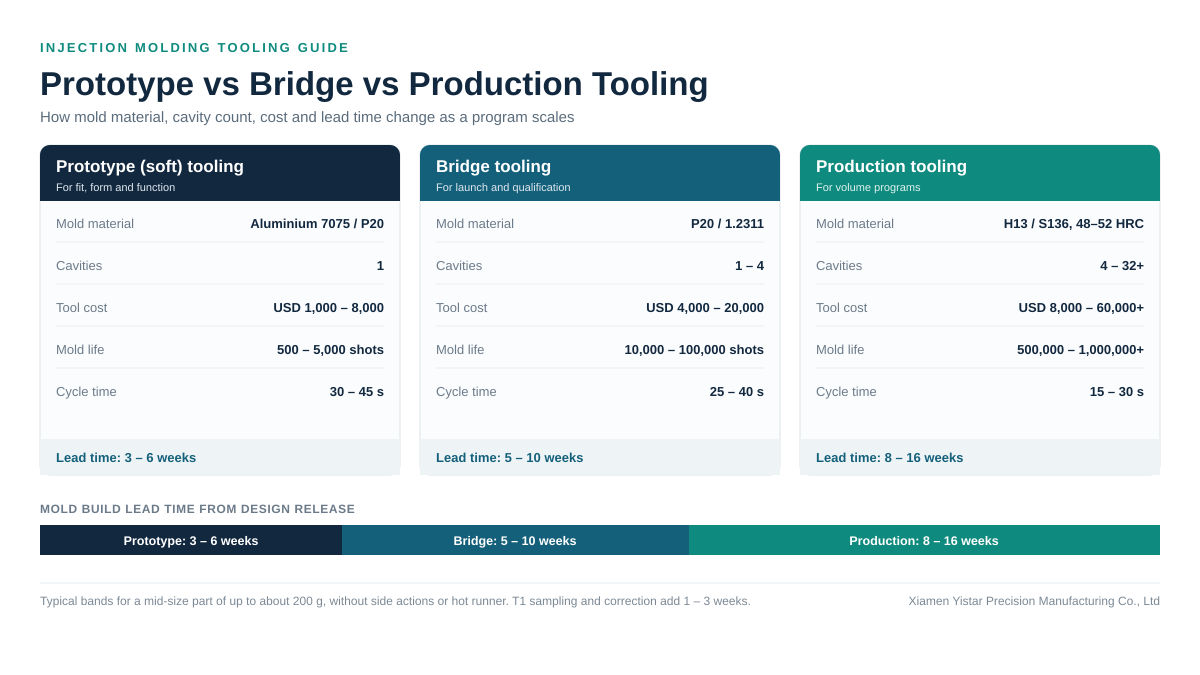Click 'USD 8,000 – 60,000+' tool cost
This screenshot has height=675, width=1200.
[1081, 308]
